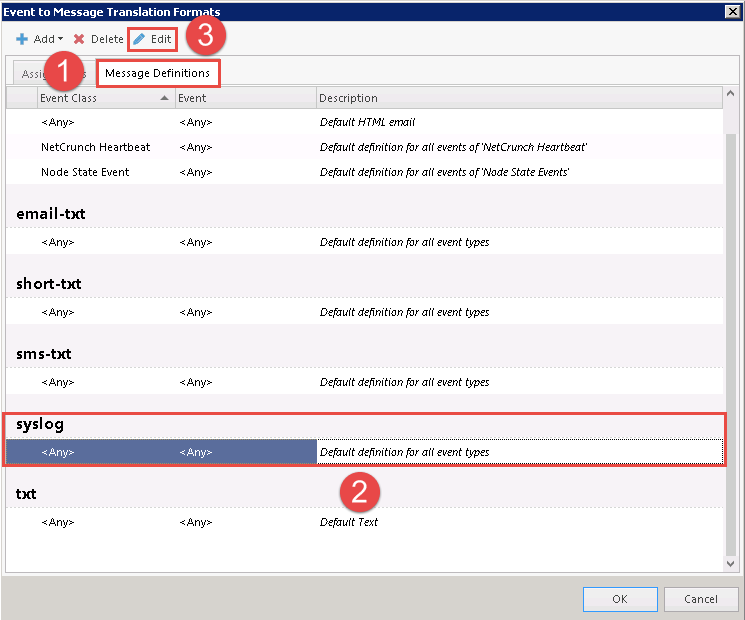Click the Edit toolbar label

click(x=161, y=39)
